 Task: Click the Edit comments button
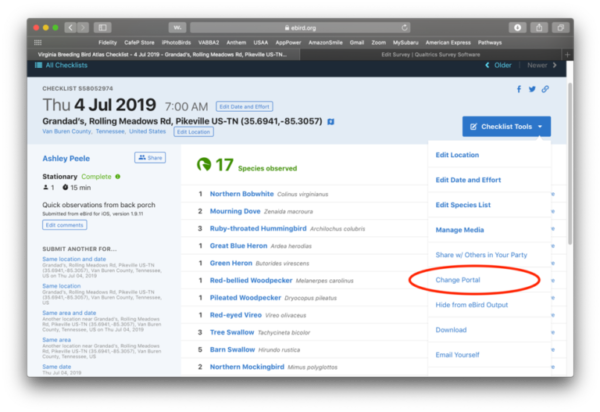[x=64, y=225]
